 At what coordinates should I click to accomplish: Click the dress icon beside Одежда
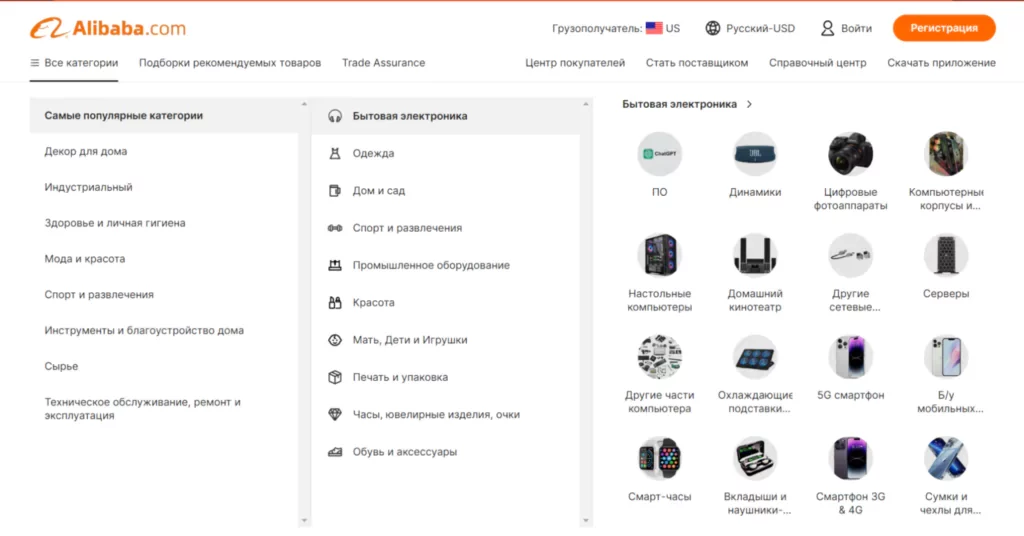335,153
